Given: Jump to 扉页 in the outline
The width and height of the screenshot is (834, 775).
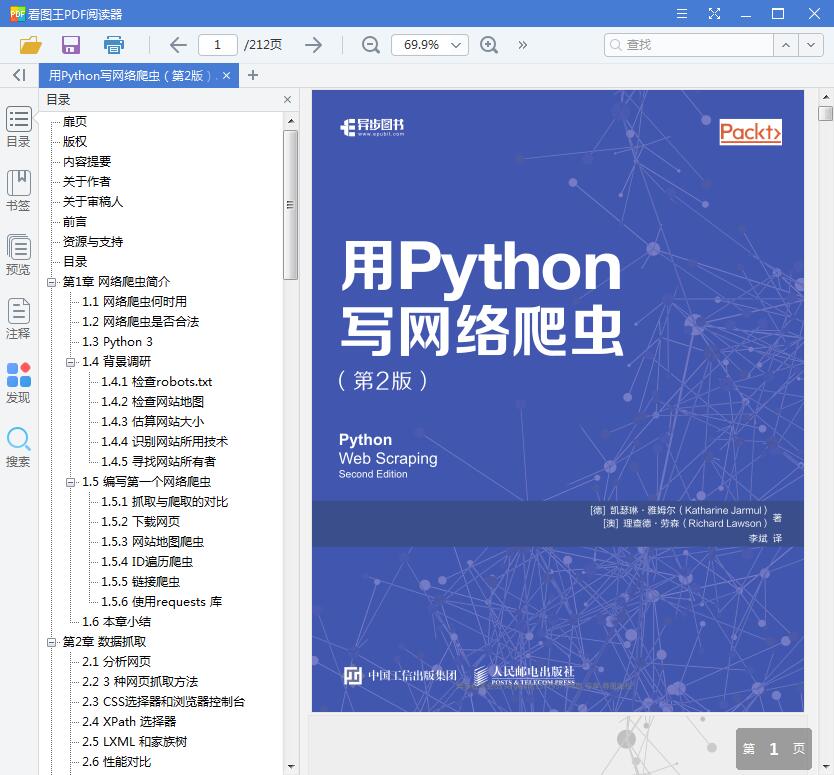Looking at the screenshot, I should coord(74,121).
